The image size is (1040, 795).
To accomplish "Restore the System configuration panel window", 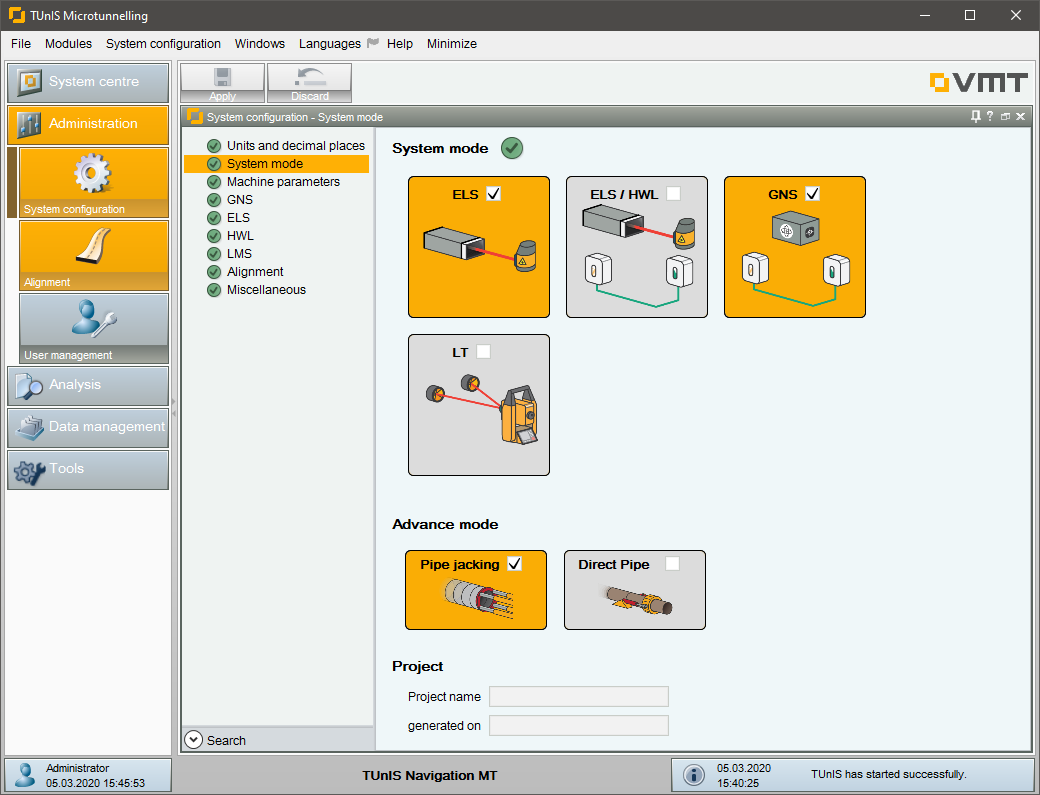I will click(1006, 117).
